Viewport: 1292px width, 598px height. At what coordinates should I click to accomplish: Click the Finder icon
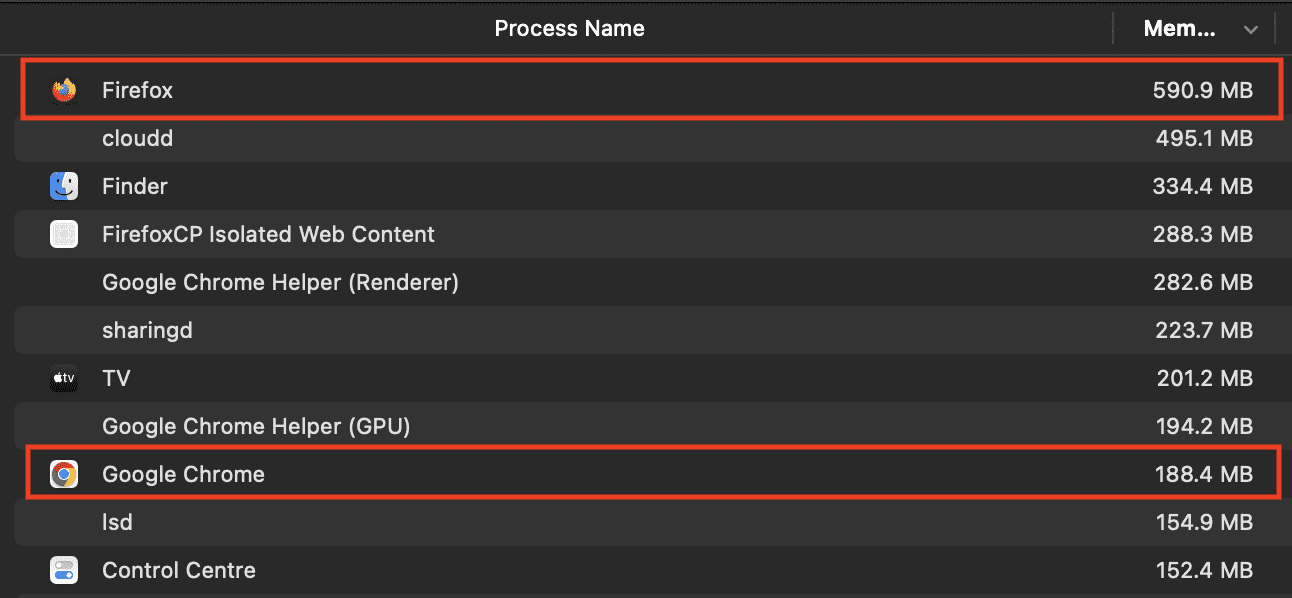click(63, 186)
